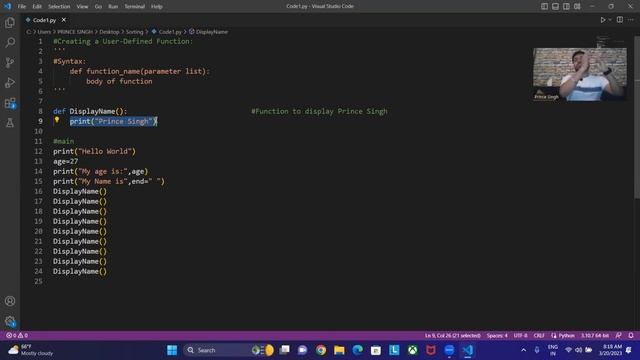Open the Run and Debug view
The image size is (640, 360).
point(10,82)
